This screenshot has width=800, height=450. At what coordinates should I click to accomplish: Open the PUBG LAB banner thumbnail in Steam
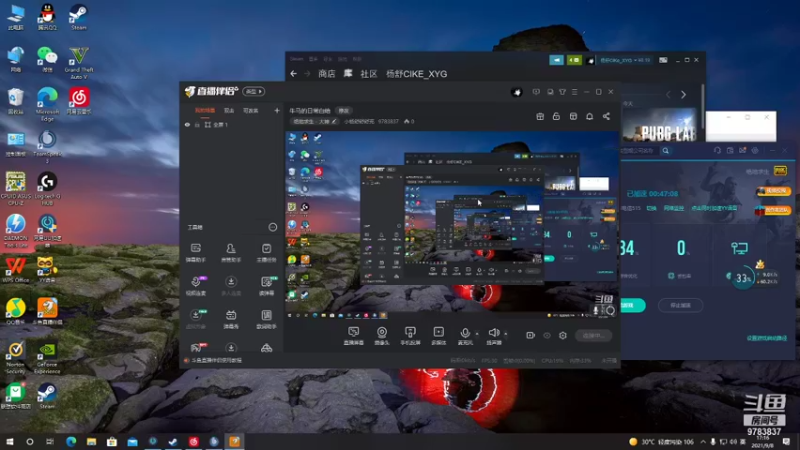coord(660,125)
